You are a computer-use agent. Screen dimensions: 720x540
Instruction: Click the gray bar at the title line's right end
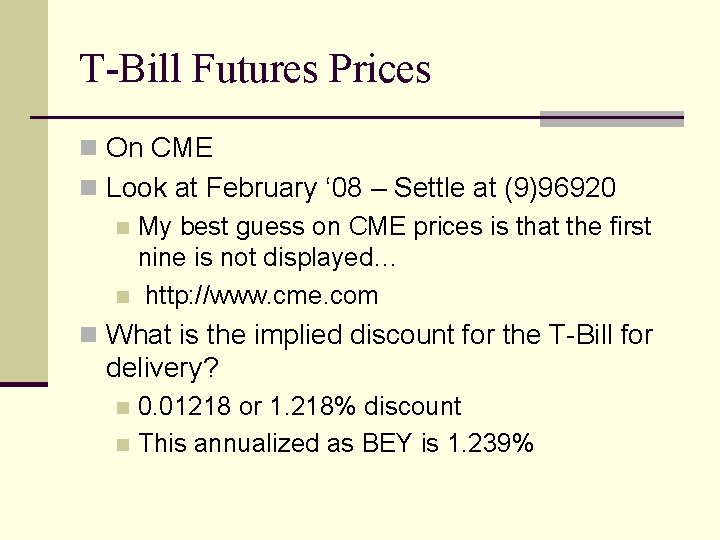tap(611, 119)
